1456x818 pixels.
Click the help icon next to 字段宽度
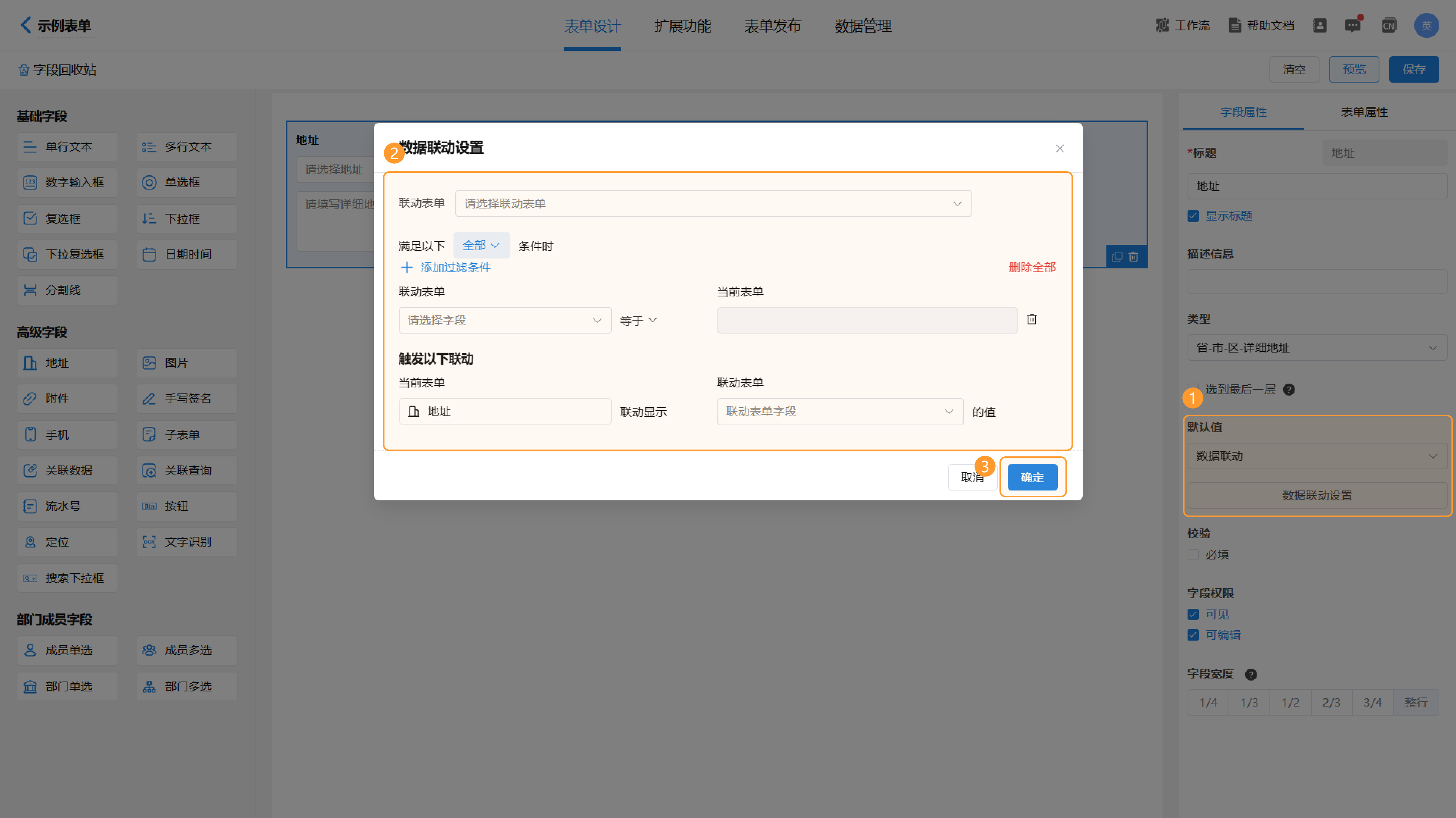click(x=1251, y=674)
